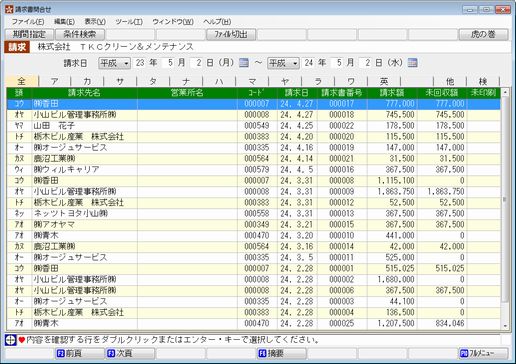This screenshot has height=364, width=516.
Task: Go to next page with 次頁 button
Action: (129, 353)
